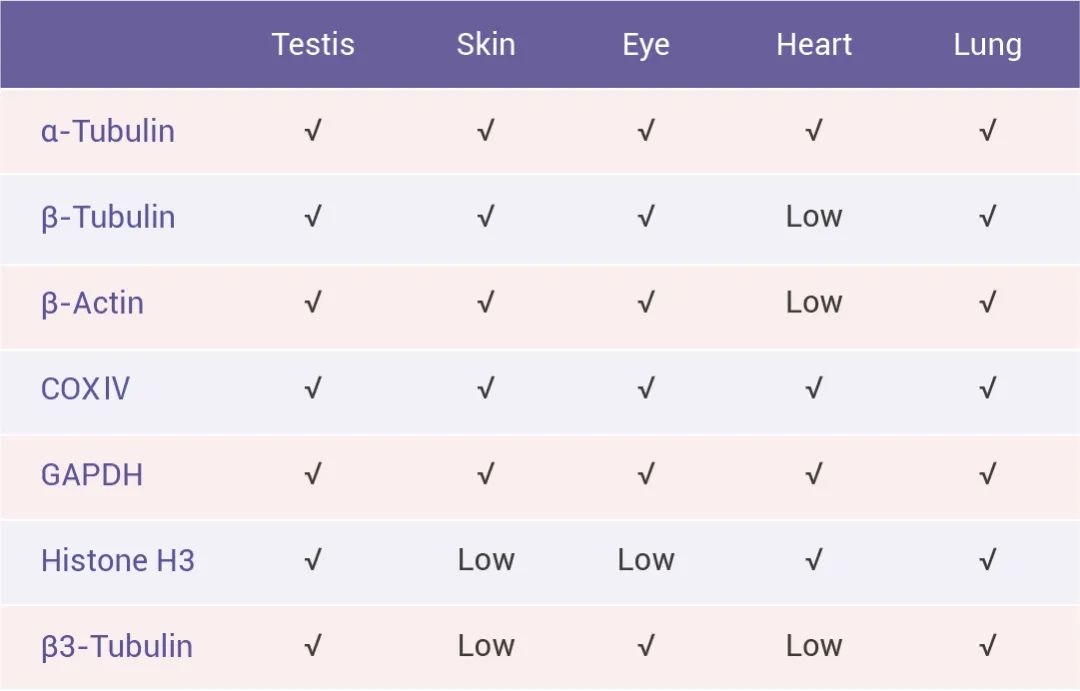Image resolution: width=1080 pixels, height=691 pixels.
Task: Click the α-Tubulin row label
Action: click(x=108, y=131)
